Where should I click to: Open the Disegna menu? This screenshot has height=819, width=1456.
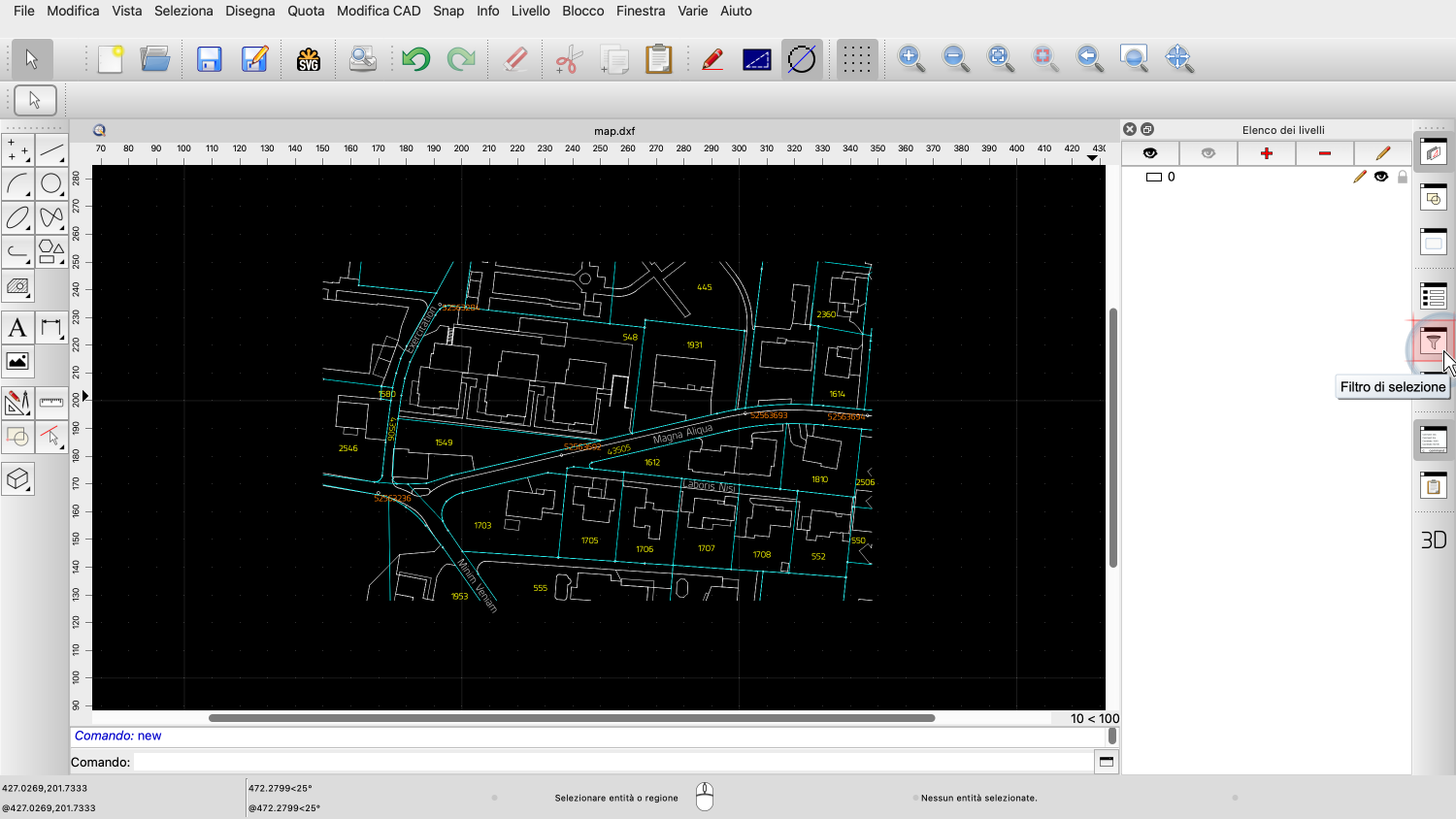(x=249, y=11)
